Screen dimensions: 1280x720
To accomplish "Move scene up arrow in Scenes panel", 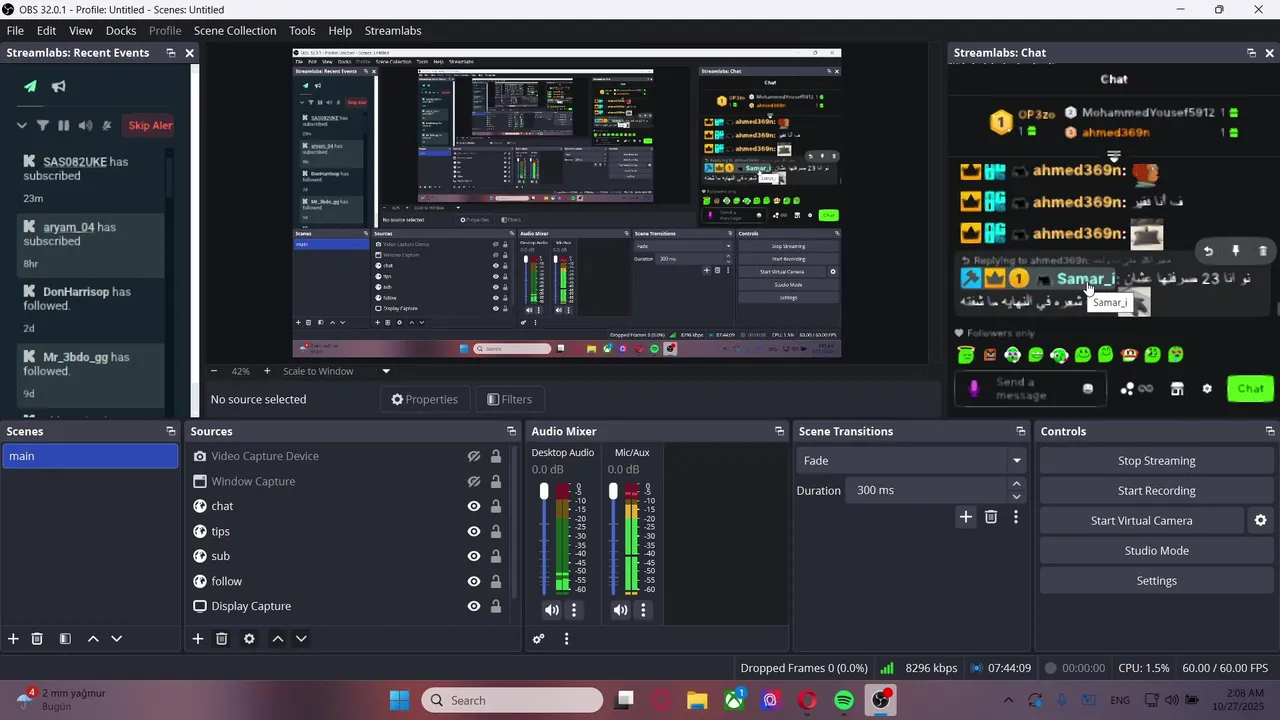I will click(x=93, y=639).
